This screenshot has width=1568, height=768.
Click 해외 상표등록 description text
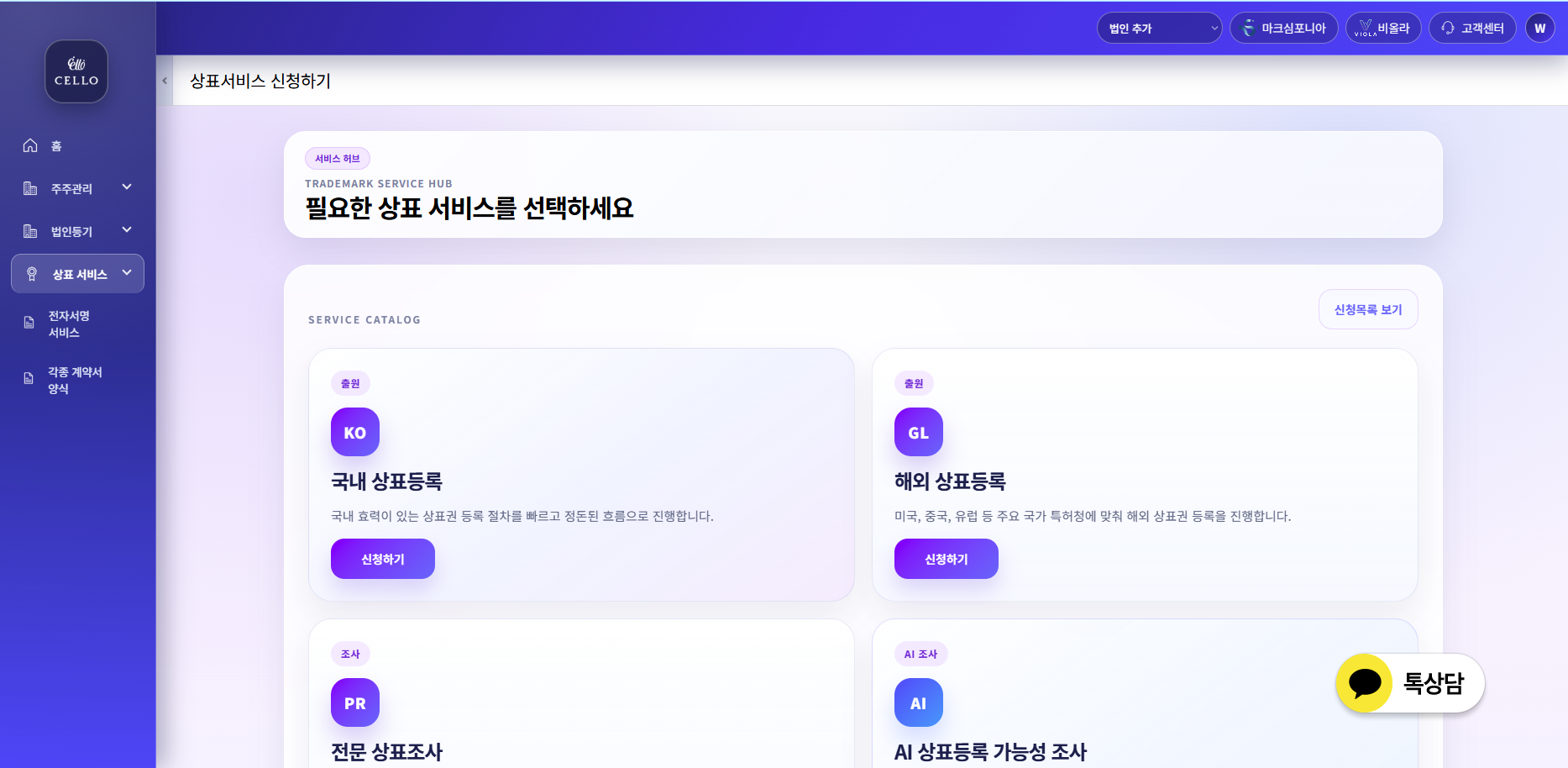1093,516
